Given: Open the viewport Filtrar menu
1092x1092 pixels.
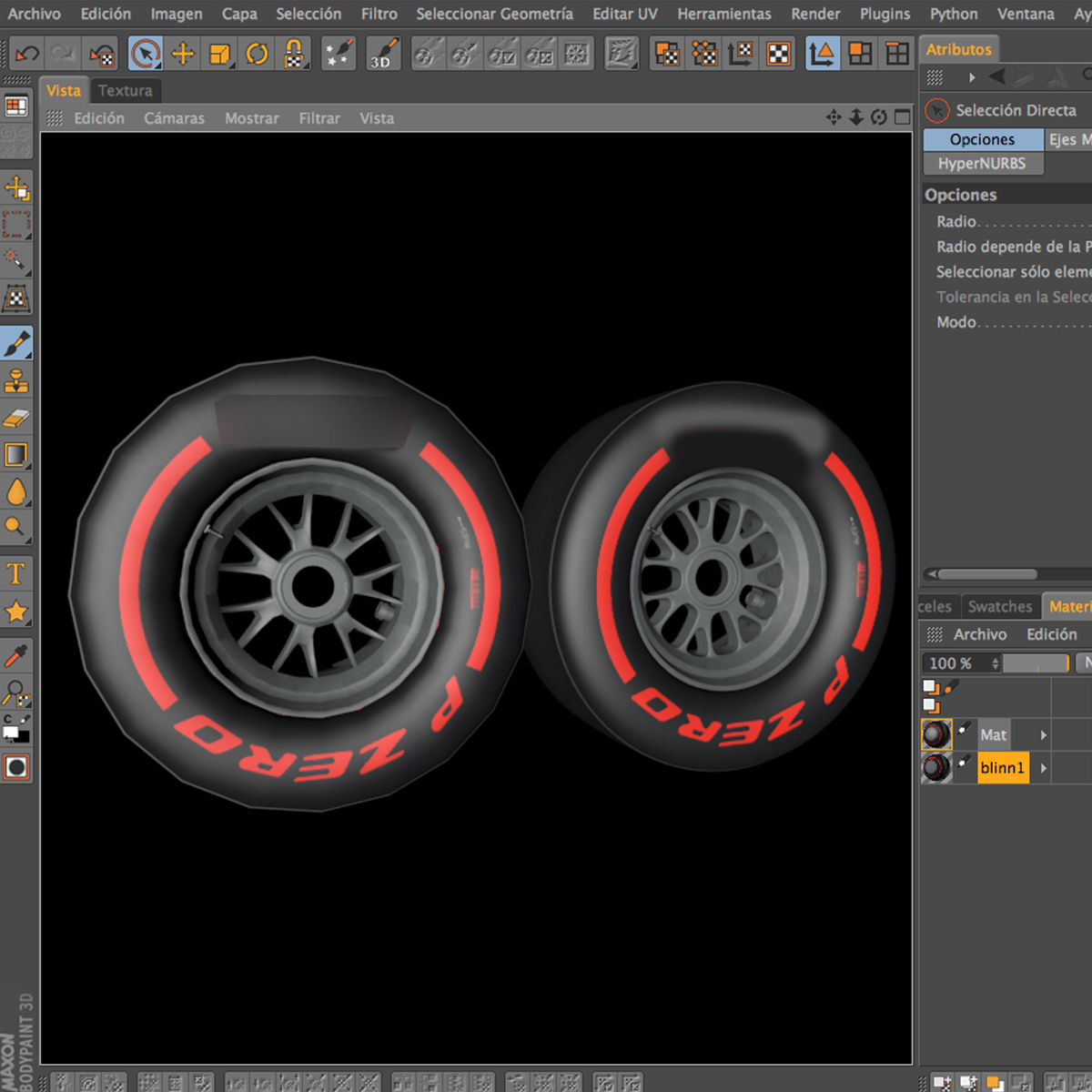Looking at the screenshot, I should pyautogui.click(x=319, y=118).
